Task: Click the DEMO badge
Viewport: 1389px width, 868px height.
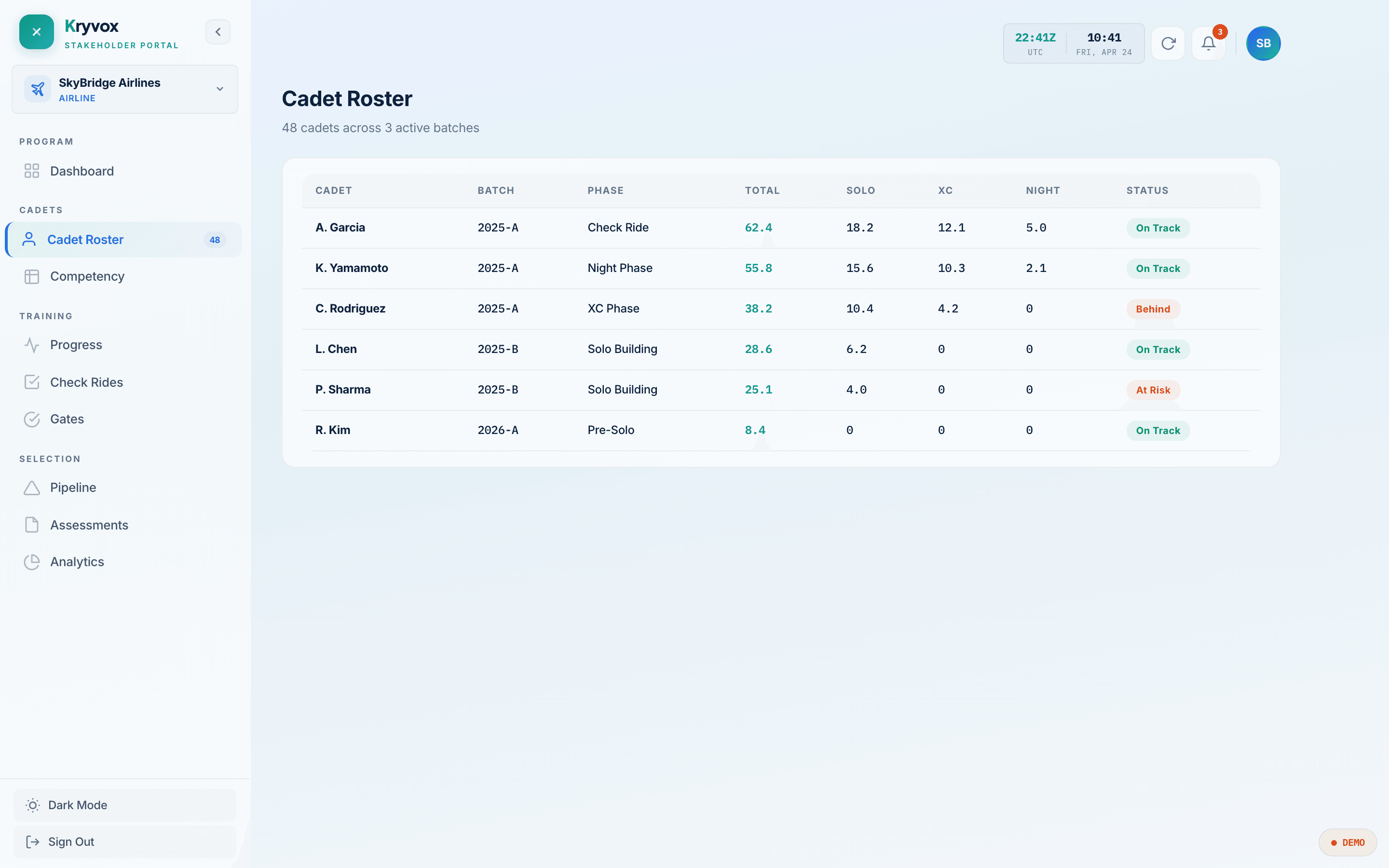Action: point(1348,842)
